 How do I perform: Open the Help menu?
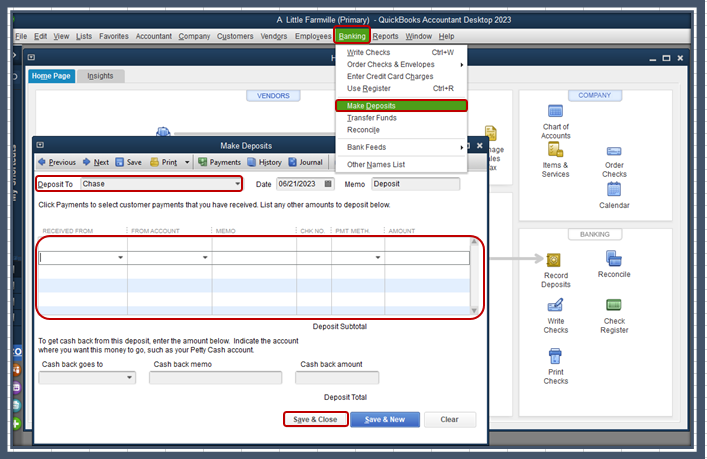446,36
